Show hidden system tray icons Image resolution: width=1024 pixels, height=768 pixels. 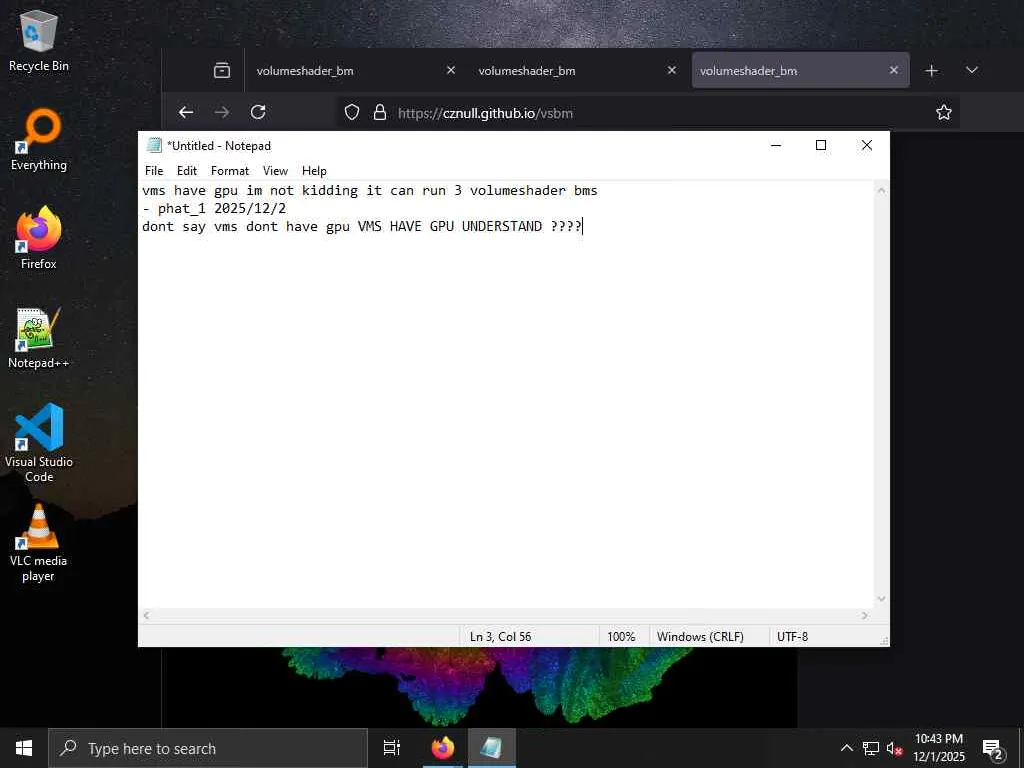pos(846,748)
